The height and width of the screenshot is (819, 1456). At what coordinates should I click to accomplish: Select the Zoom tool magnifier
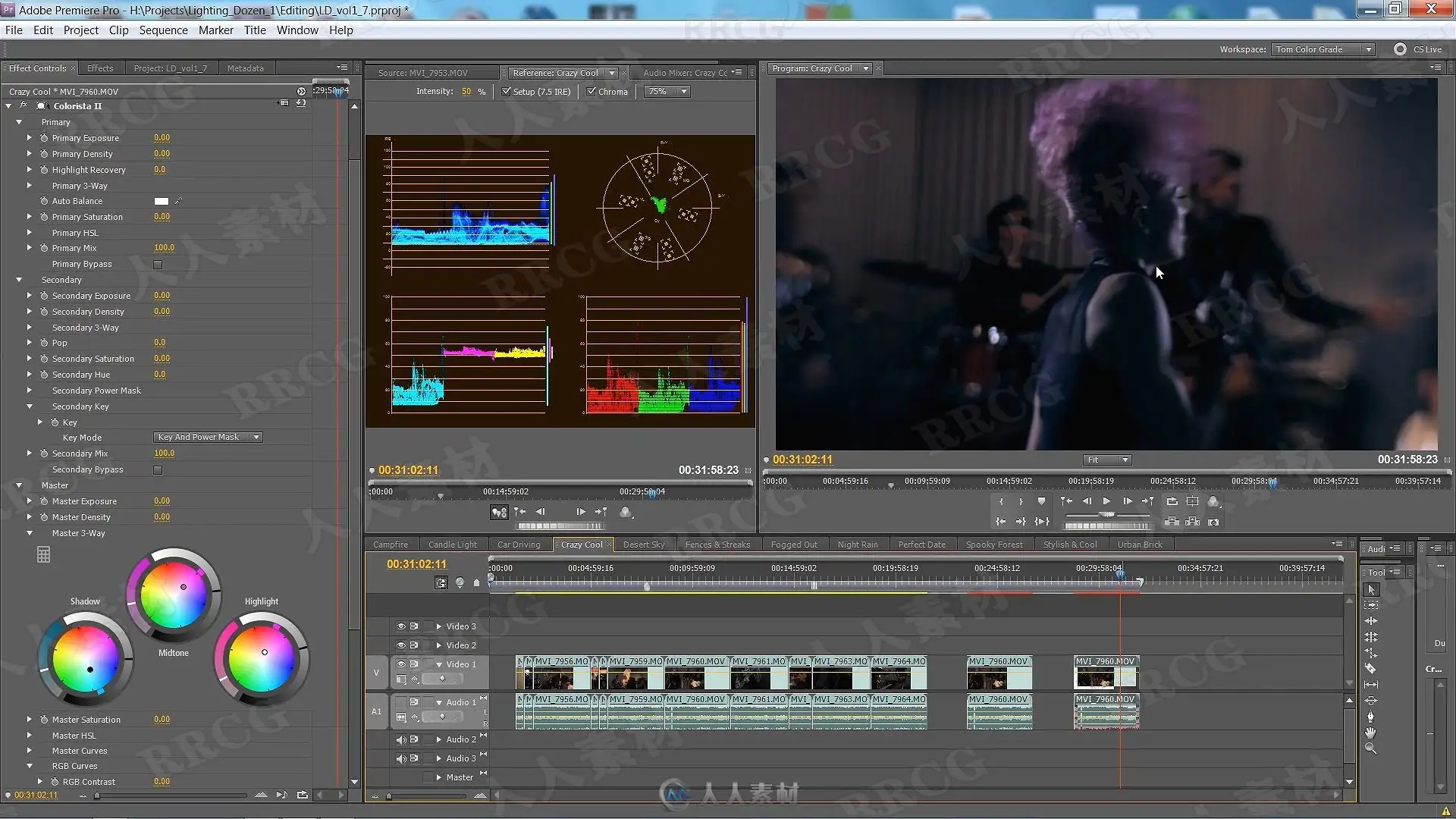(x=1370, y=748)
